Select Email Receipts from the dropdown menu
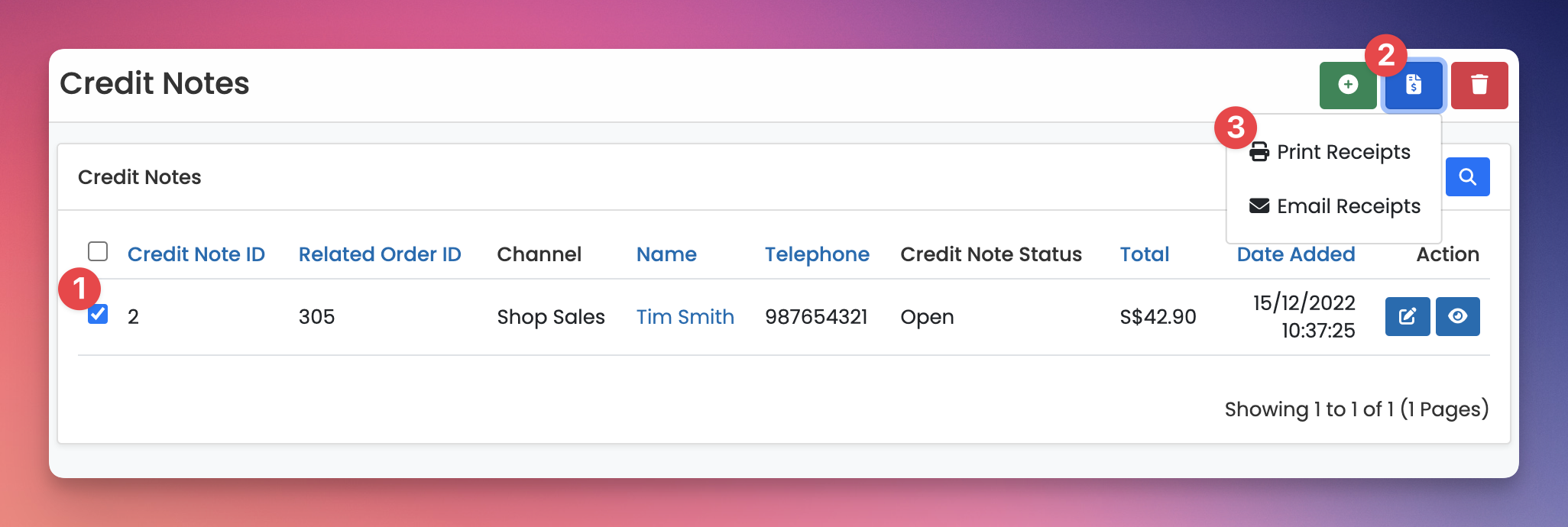Viewport: 1568px width, 527px height. pos(1348,206)
